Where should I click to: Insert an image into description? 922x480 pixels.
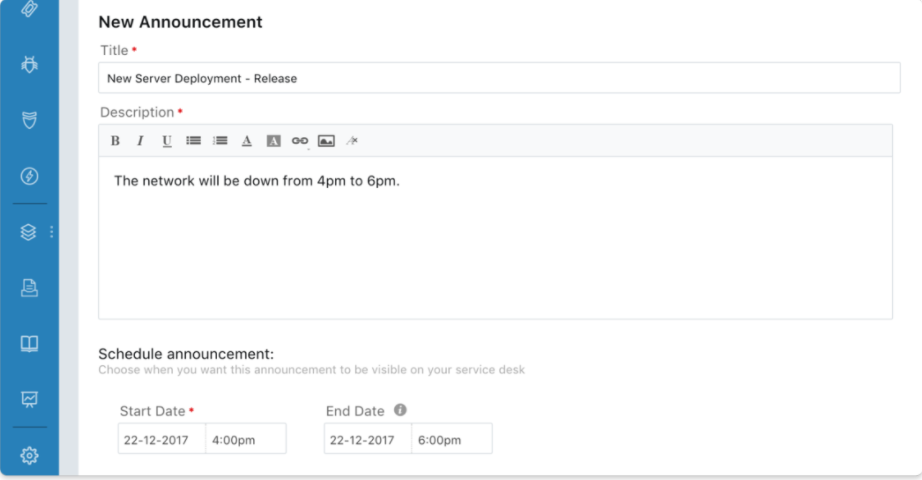(326, 141)
